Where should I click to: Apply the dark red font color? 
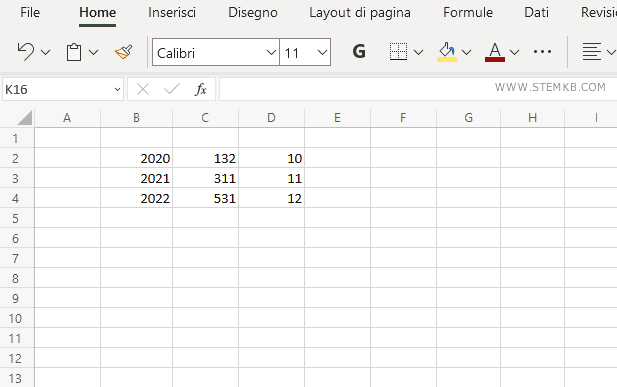(x=495, y=52)
